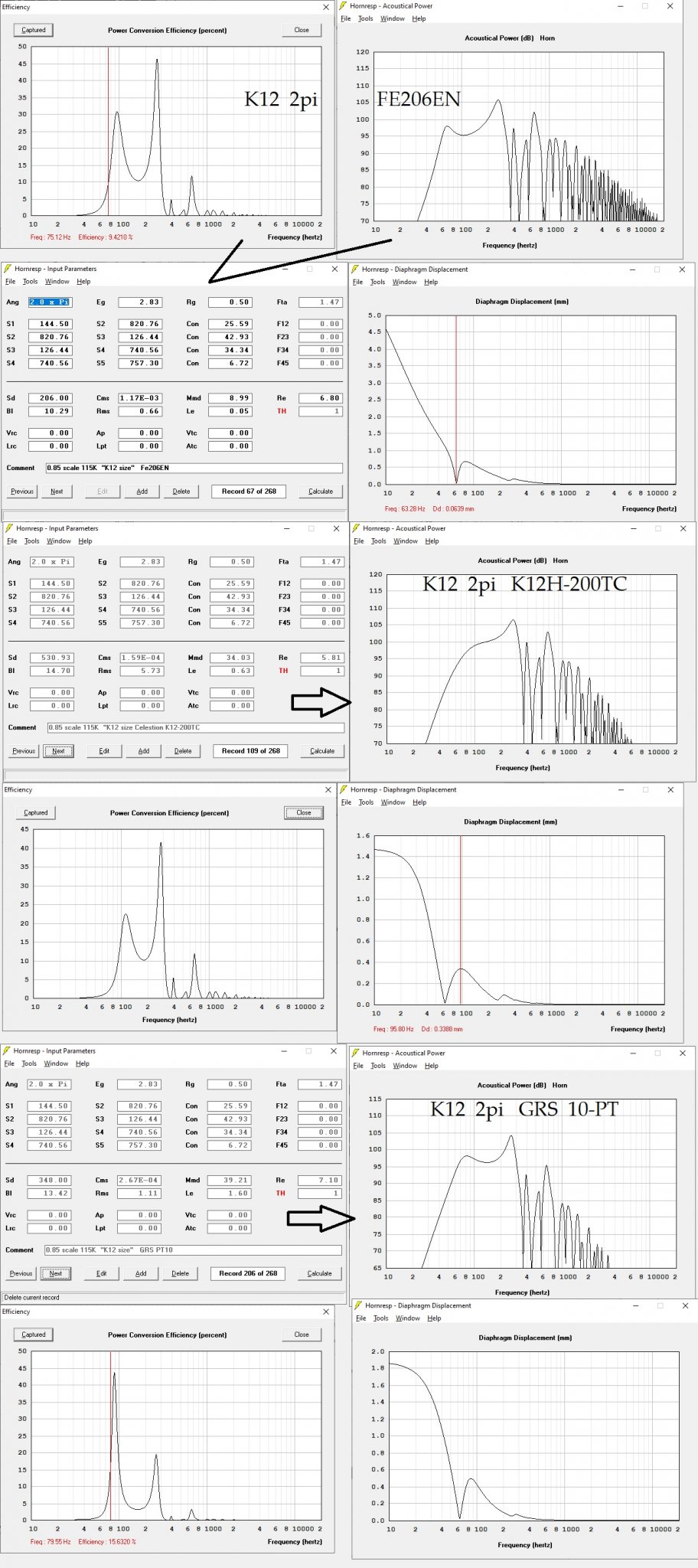Click the 'Efficiency : 9.4210 %' readout
Viewport: 698px width, 1568px height.
point(106,237)
